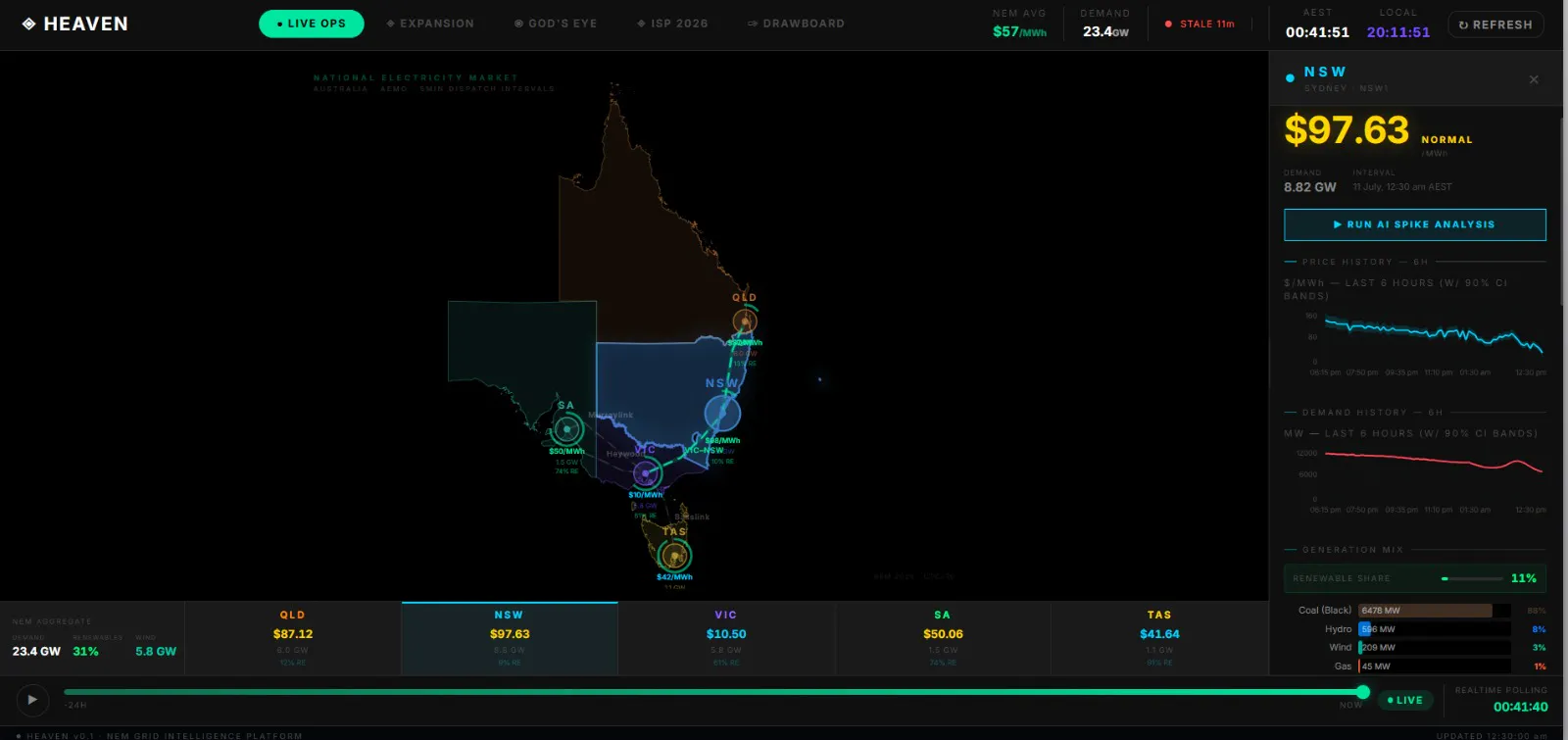Viewport: 1568px width, 740px height.
Task: Click the Wind 209 MW bar
Action: (1435, 648)
